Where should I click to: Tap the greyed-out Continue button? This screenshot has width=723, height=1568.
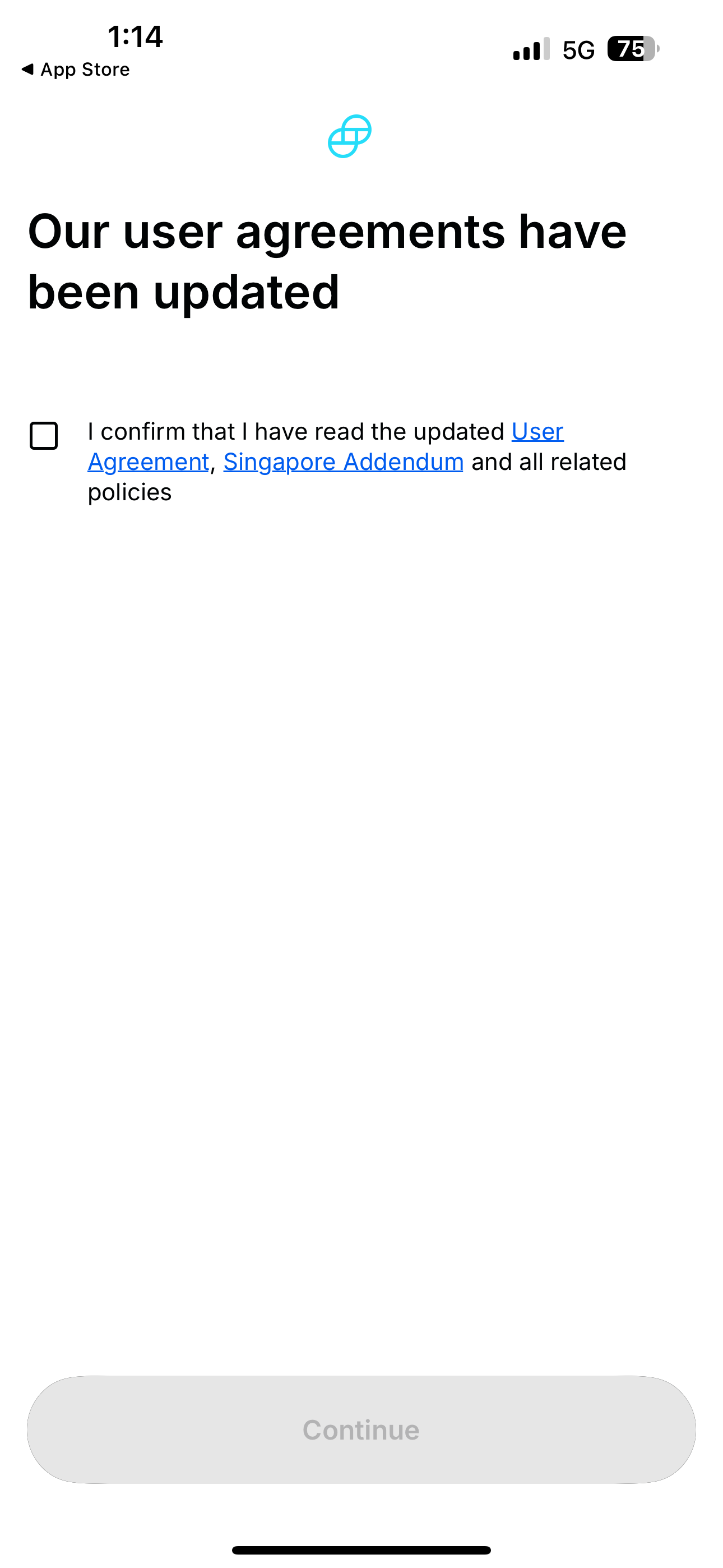[x=361, y=1429]
